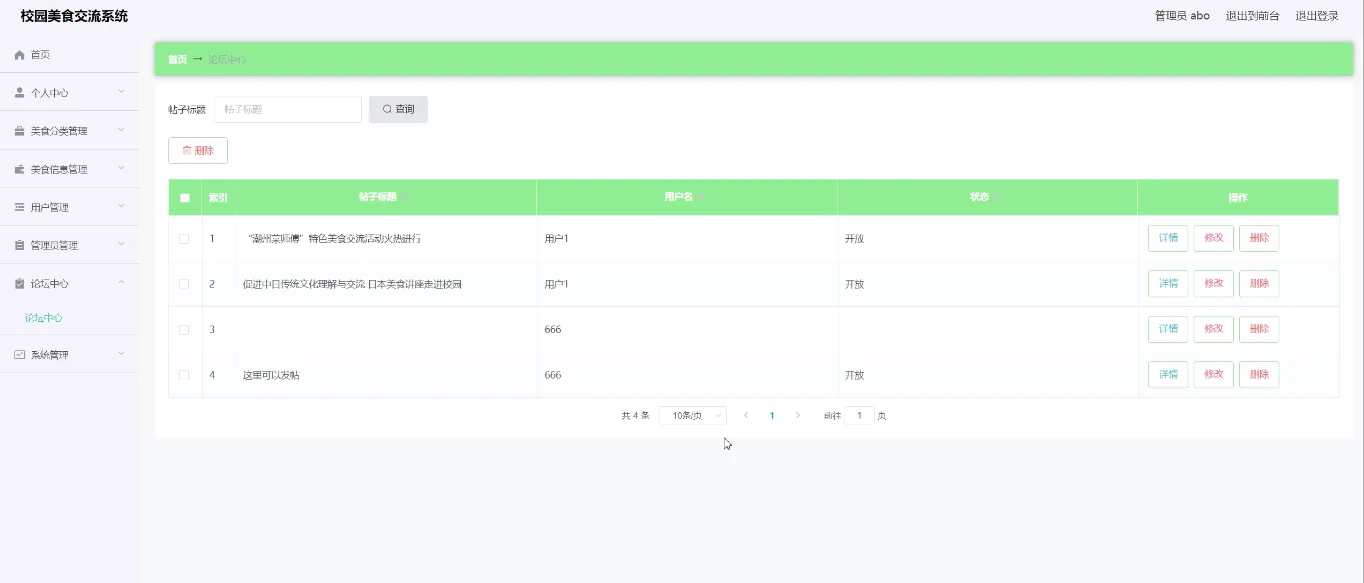Check the box for row 2

point(184,284)
